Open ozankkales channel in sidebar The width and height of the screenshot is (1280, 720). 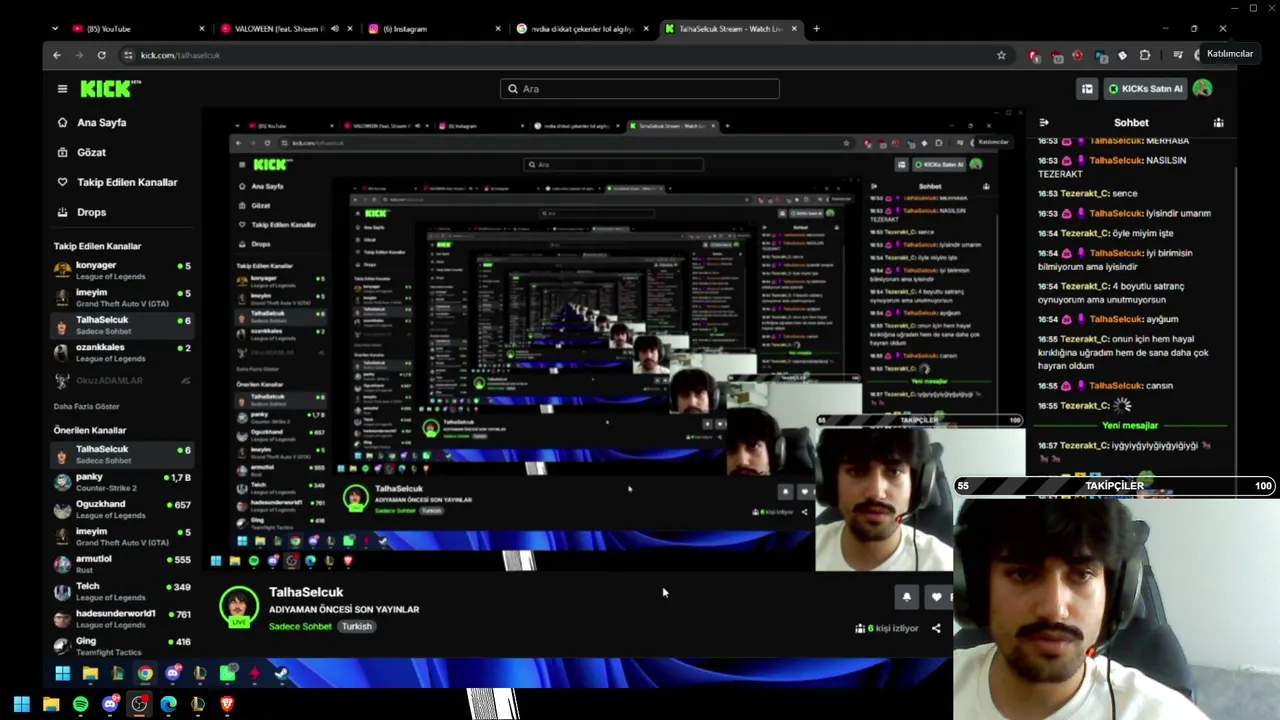pos(122,352)
